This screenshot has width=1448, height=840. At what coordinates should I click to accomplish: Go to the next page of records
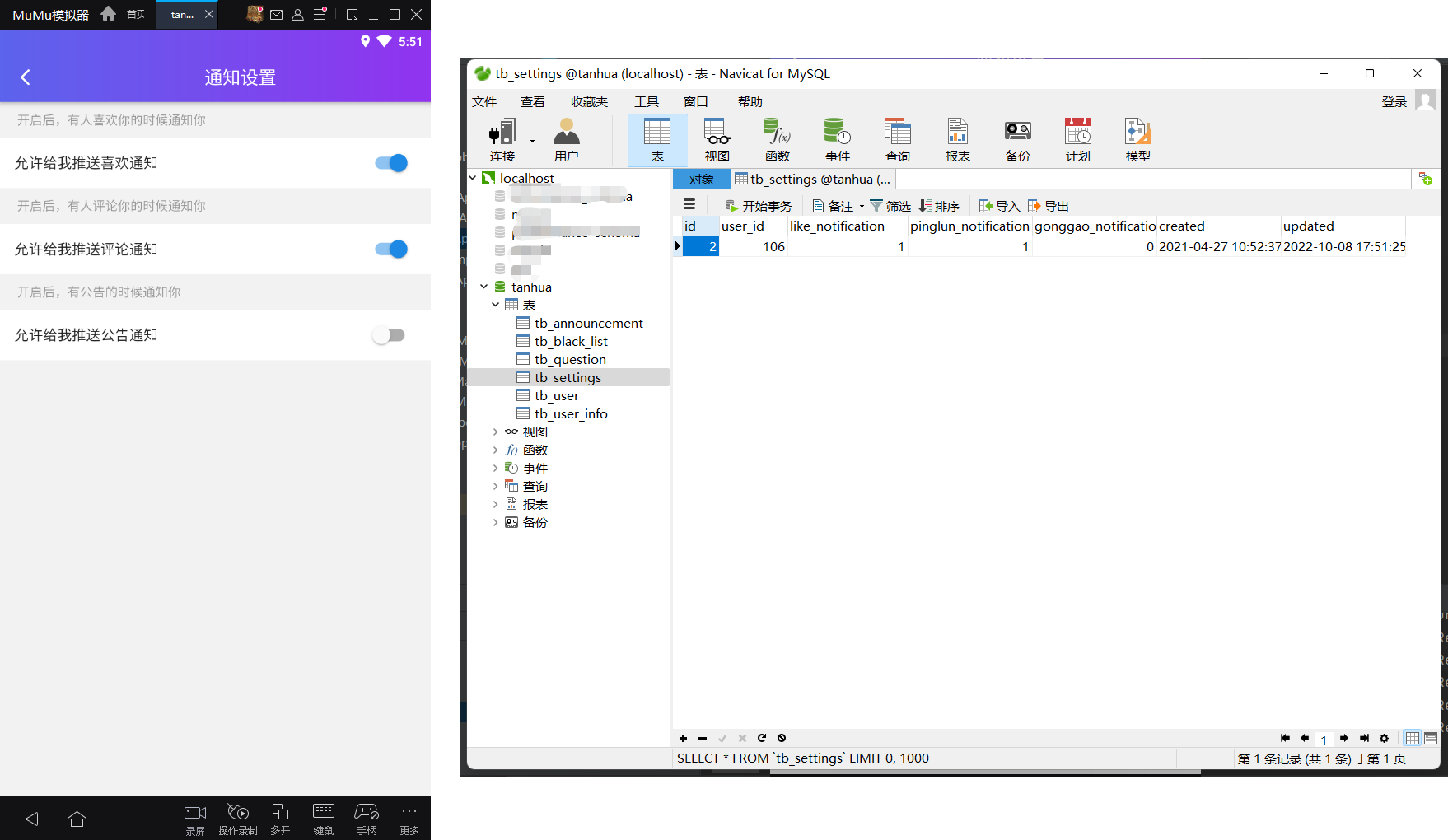tap(1344, 738)
